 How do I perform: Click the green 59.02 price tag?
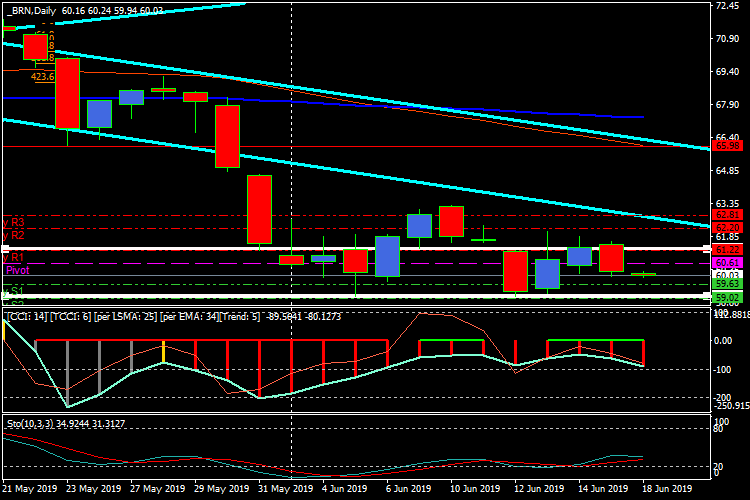click(727, 297)
